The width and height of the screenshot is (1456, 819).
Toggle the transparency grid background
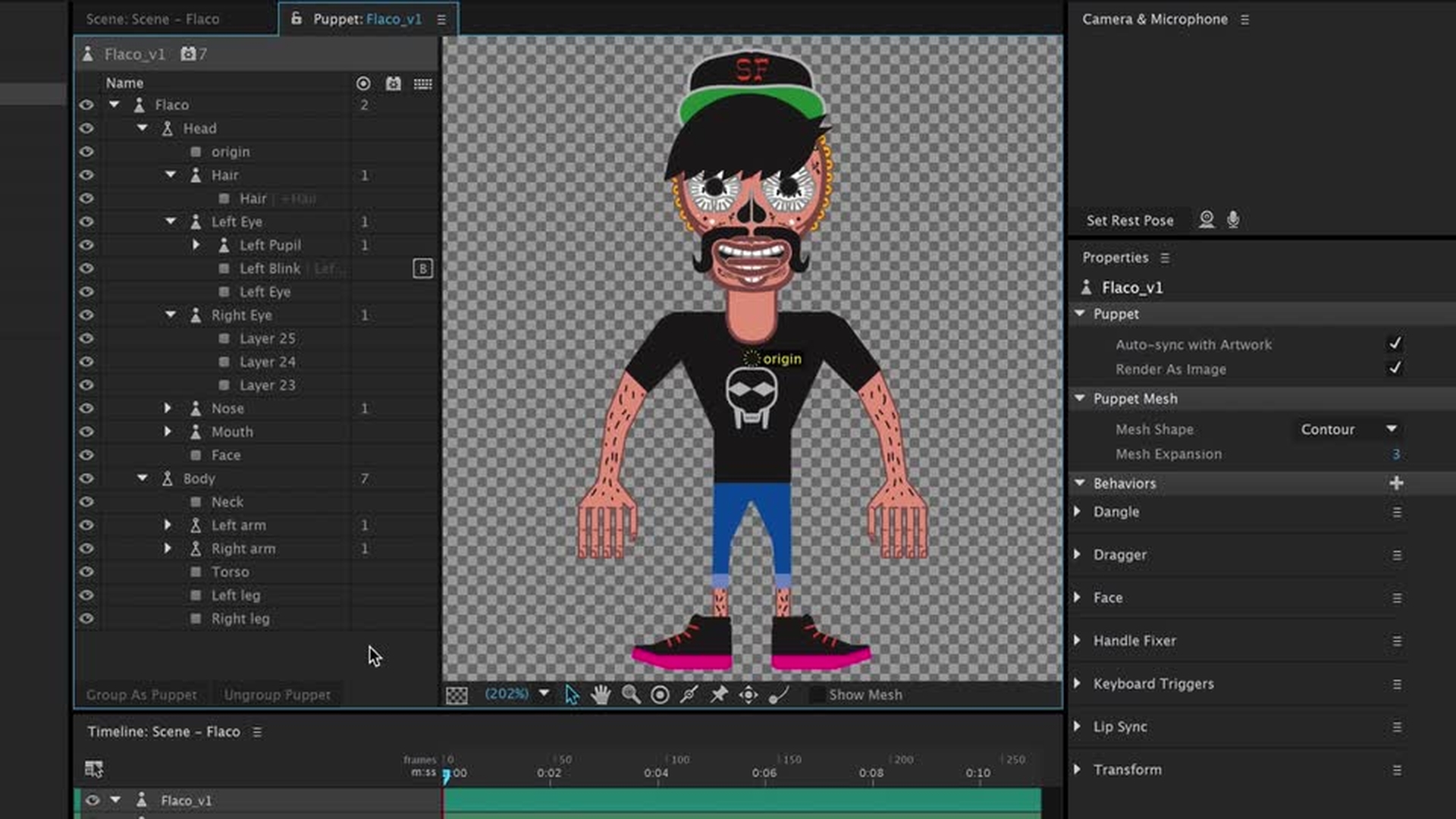457,694
